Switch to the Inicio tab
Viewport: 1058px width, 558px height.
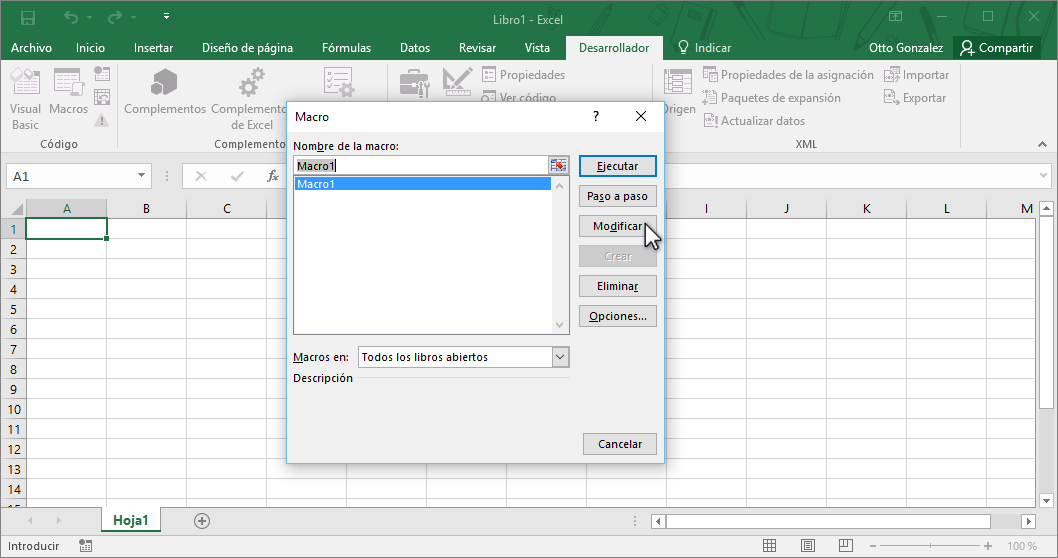click(x=90, y=48)
